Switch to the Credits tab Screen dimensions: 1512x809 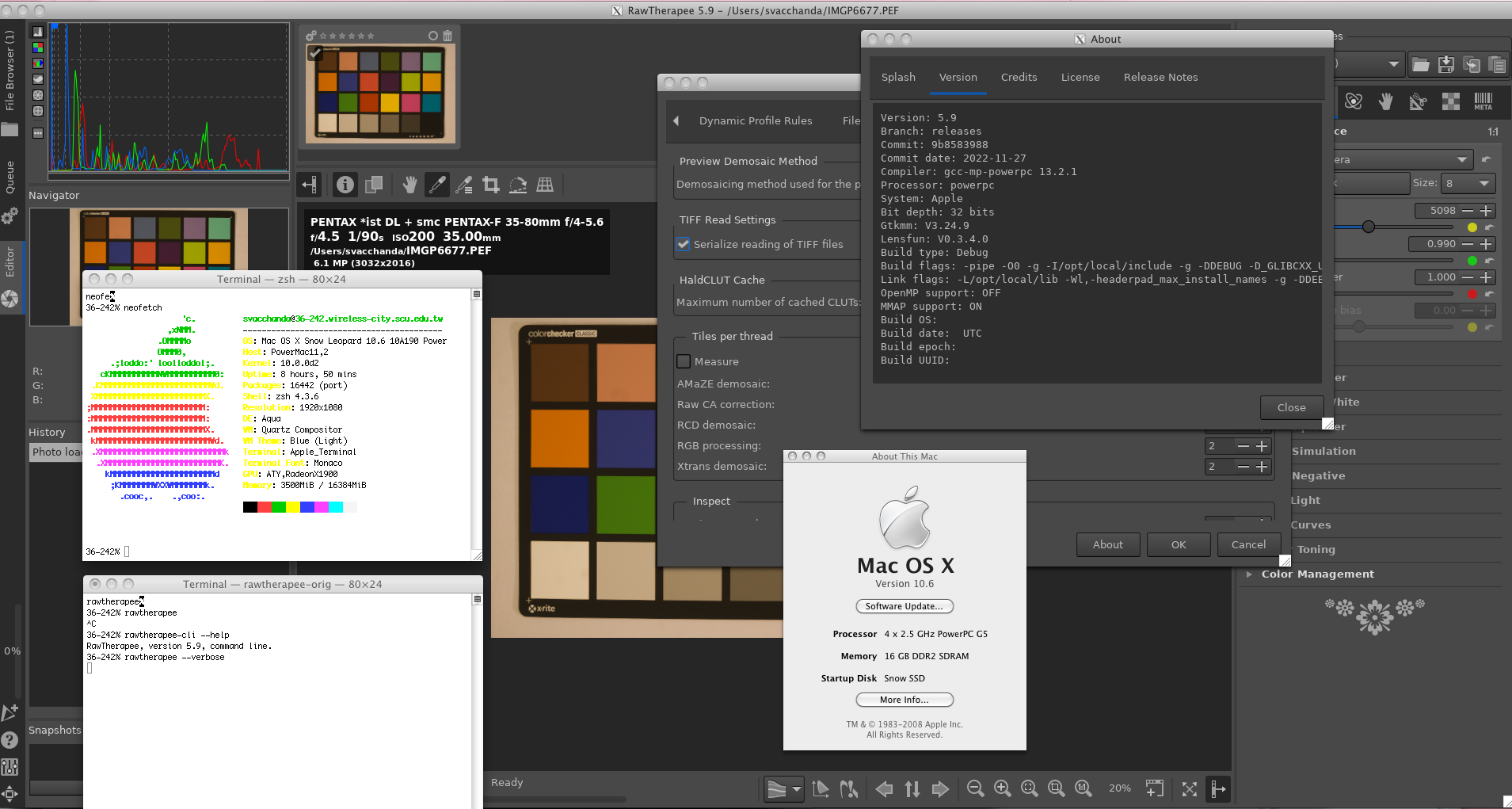point(1019,78)
